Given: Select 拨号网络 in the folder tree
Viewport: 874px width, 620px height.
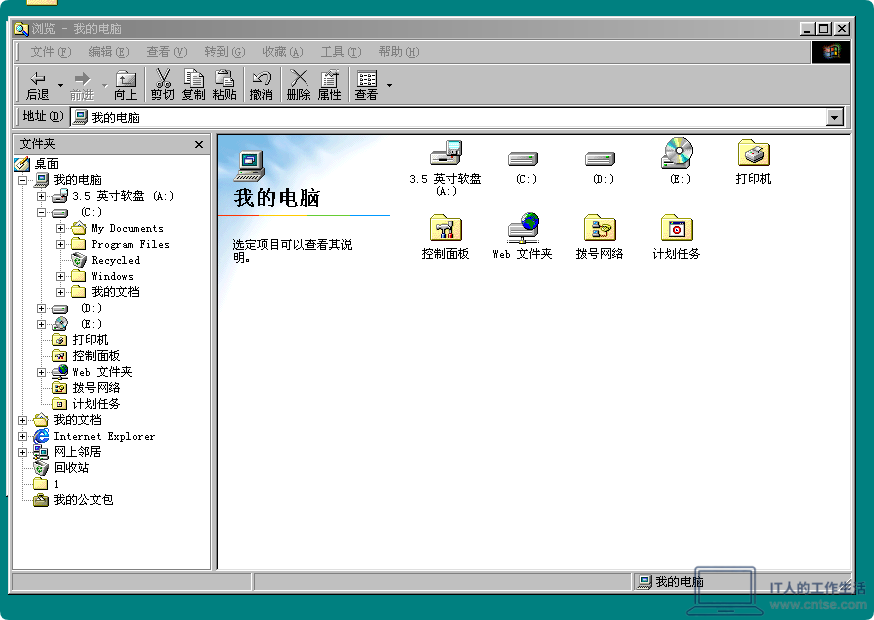Looking at the screenshot, I should click(96, 388).
